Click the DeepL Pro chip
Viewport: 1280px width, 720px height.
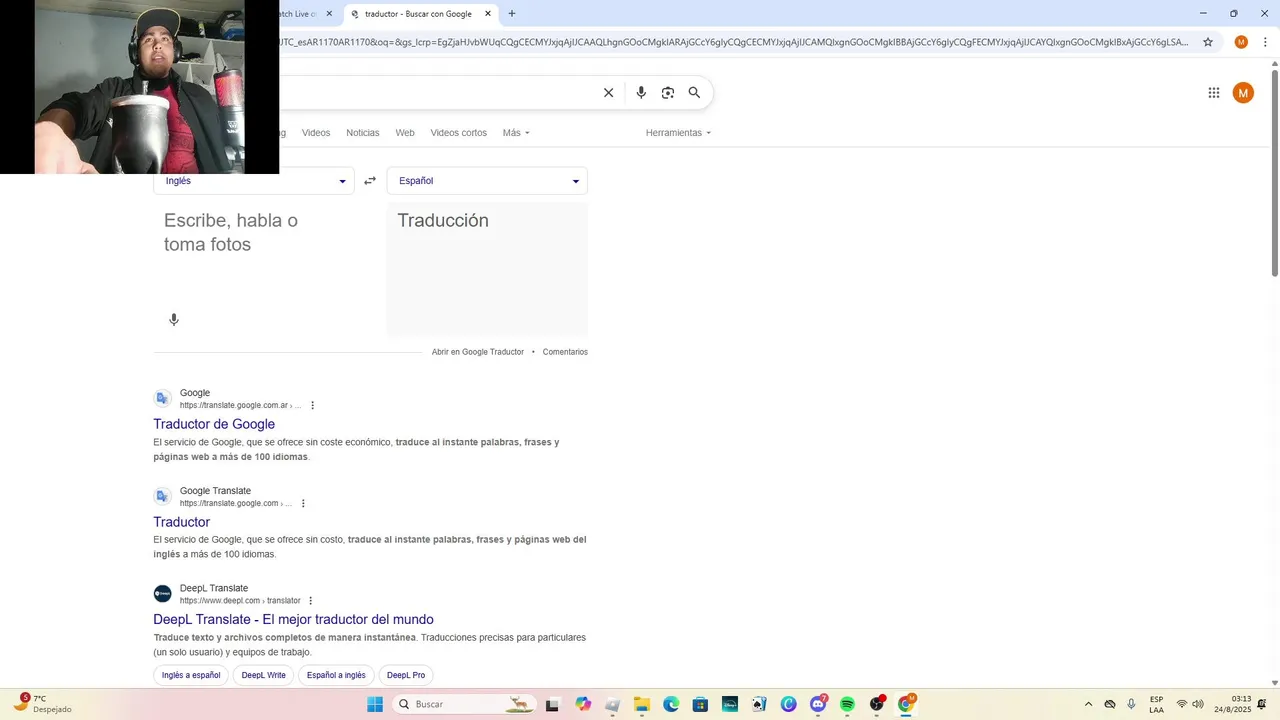406,675
